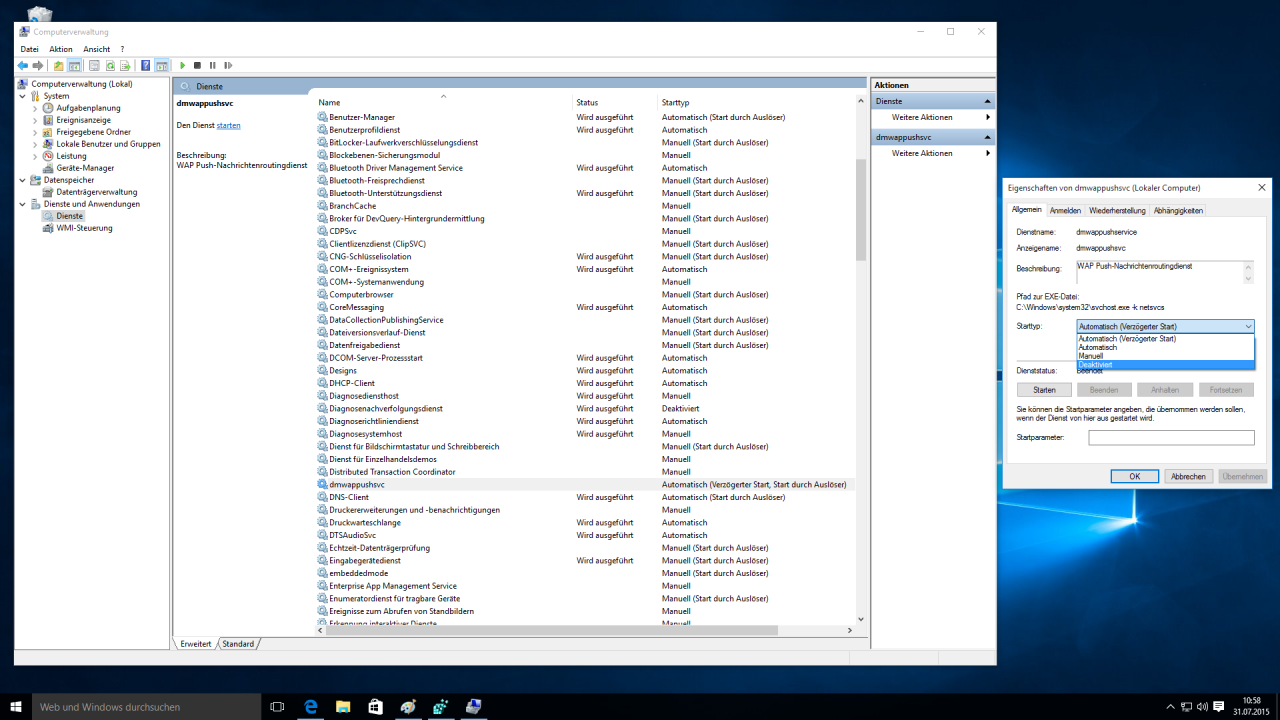Toggle the console tree pane toolbar icon

(x=74, y=65)
